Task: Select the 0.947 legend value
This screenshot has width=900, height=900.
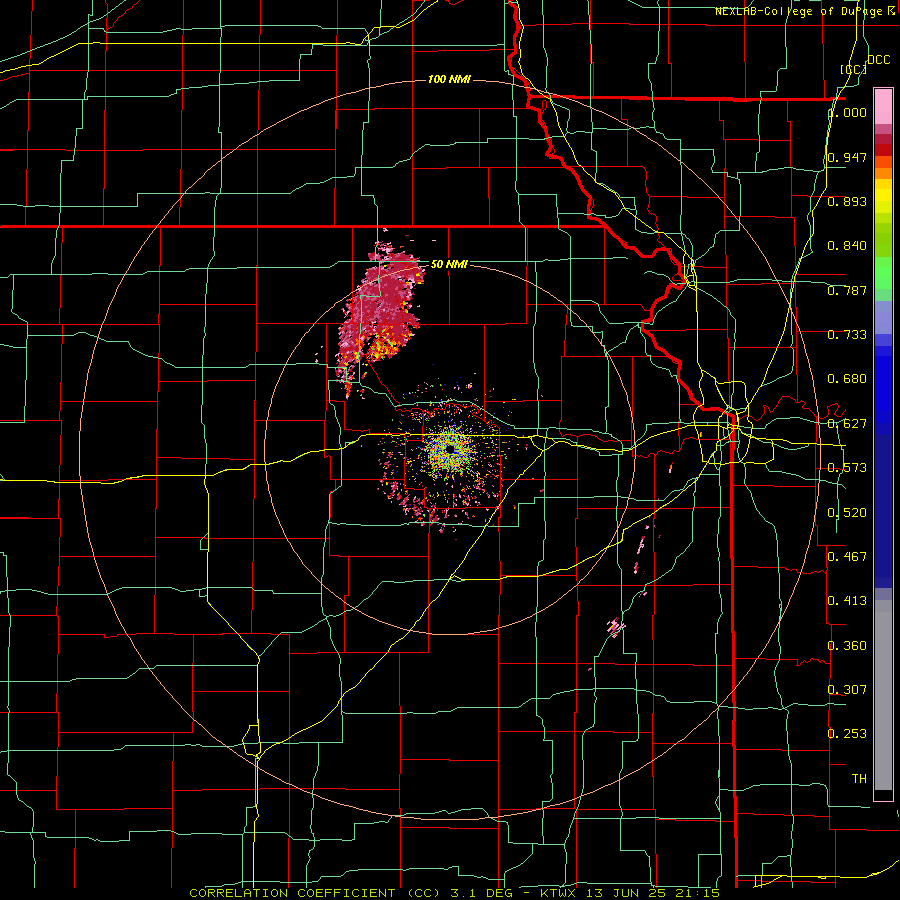Action: point(847,157)
